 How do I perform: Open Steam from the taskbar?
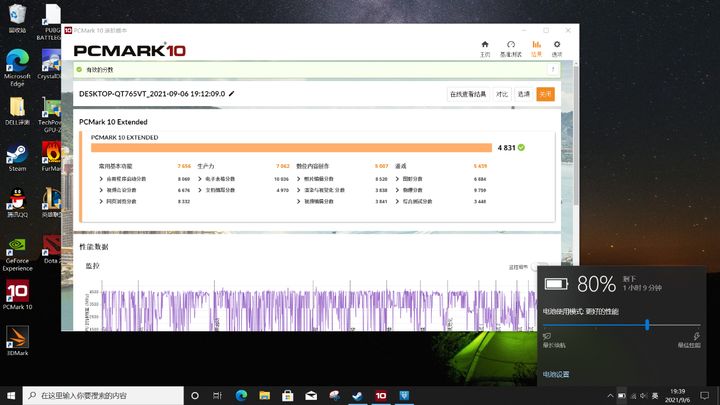pos(357,395)
